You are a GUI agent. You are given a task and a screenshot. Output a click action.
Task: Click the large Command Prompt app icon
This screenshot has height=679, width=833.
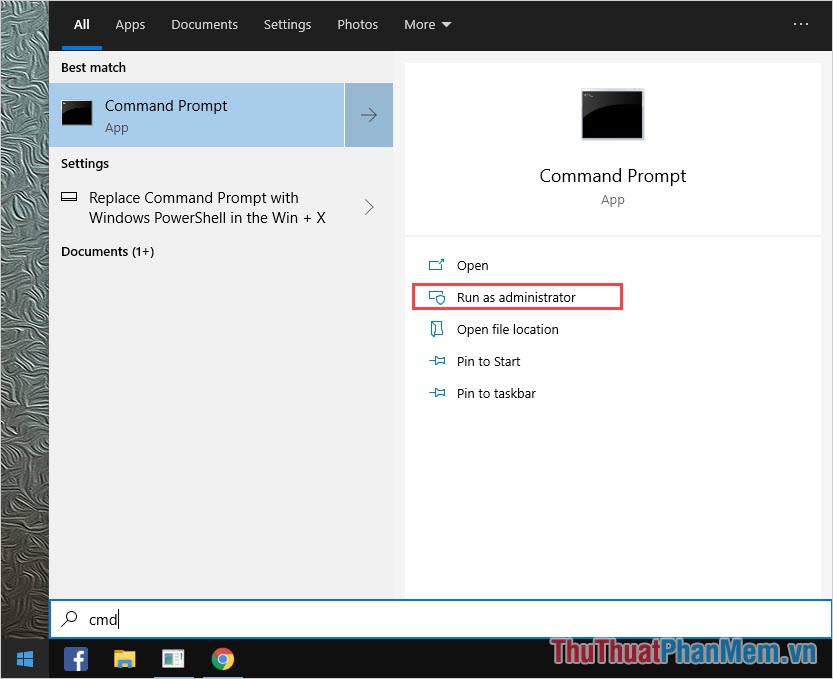611,114
